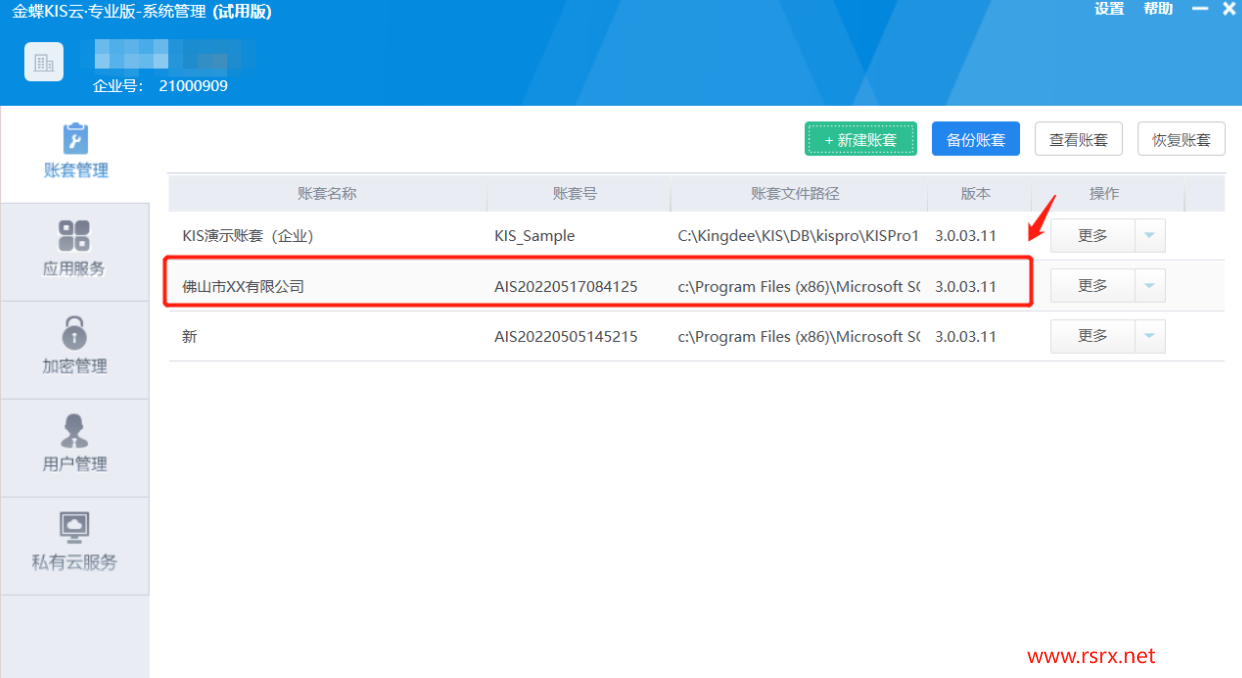
Task: Click the company building logo icon
Action: (44, 62)
